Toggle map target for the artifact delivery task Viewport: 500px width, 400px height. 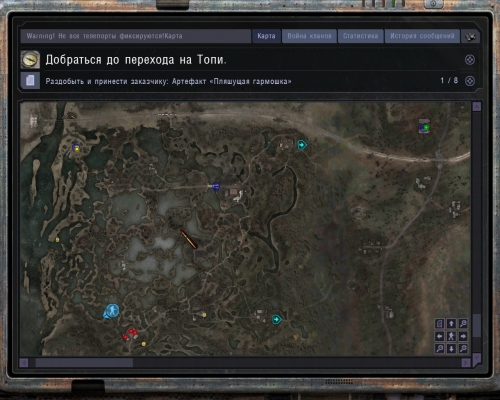coord(470,81)
